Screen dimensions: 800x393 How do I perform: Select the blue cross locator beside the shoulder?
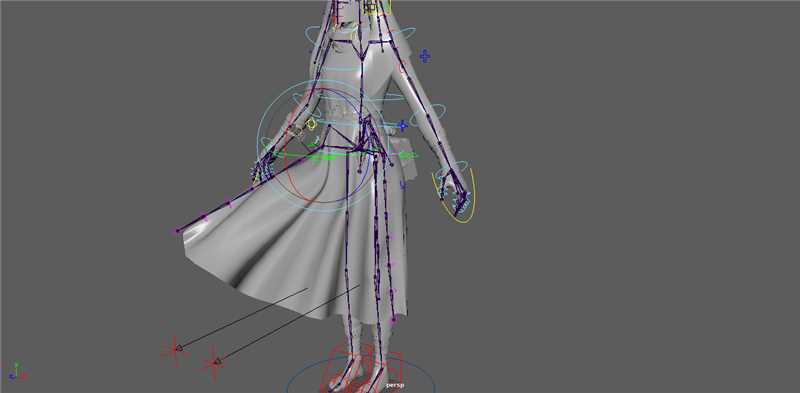coord(424,56)
